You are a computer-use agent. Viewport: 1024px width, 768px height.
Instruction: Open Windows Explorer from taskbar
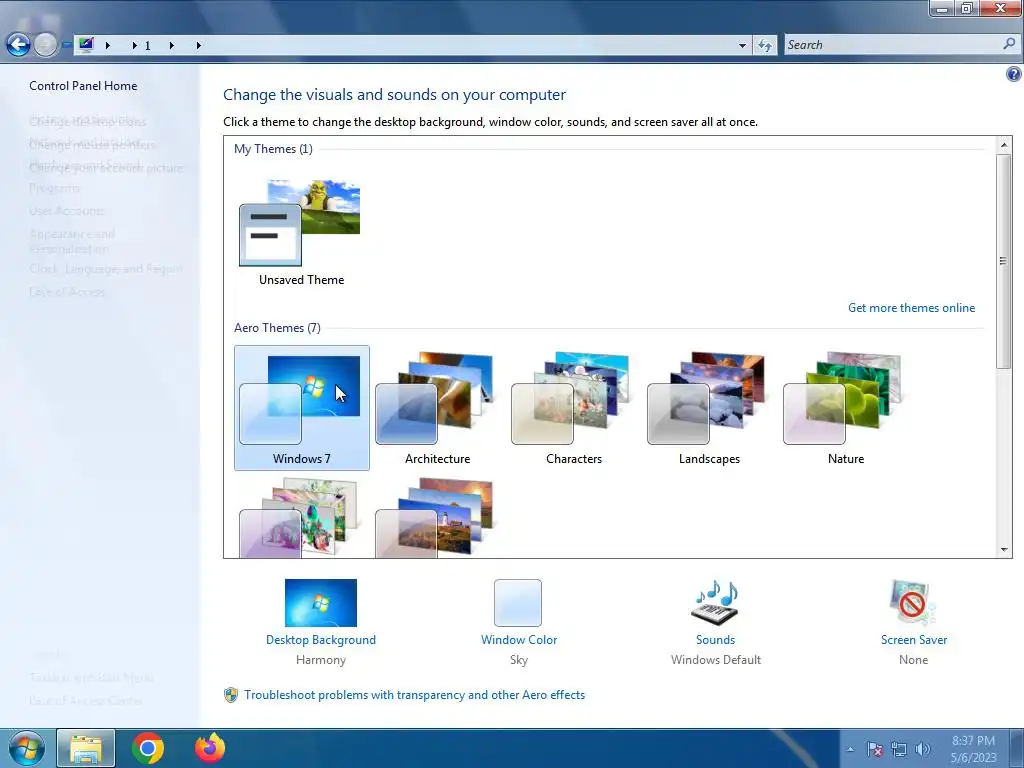86,748
